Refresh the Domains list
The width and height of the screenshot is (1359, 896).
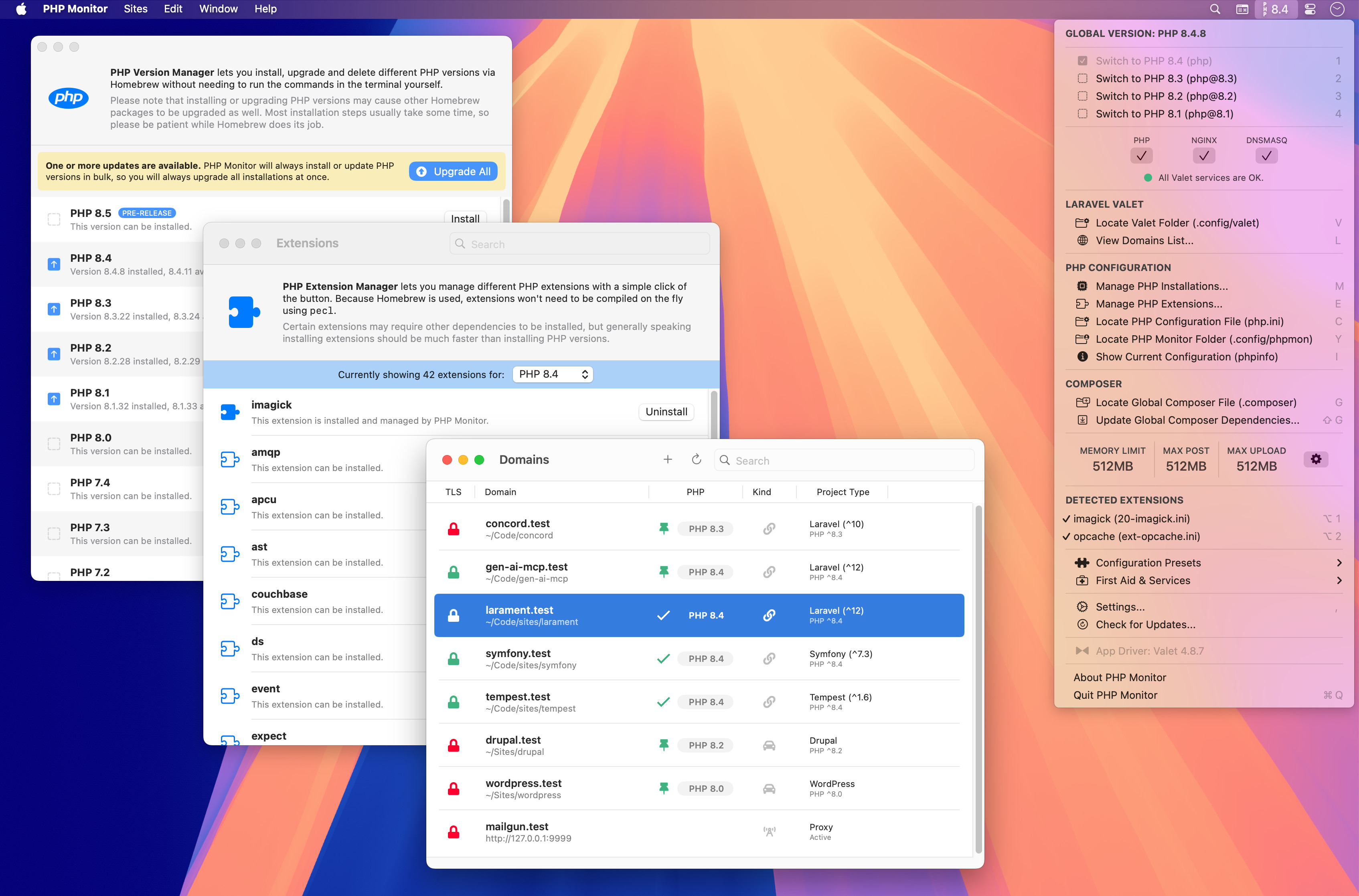tap(696, 459)
